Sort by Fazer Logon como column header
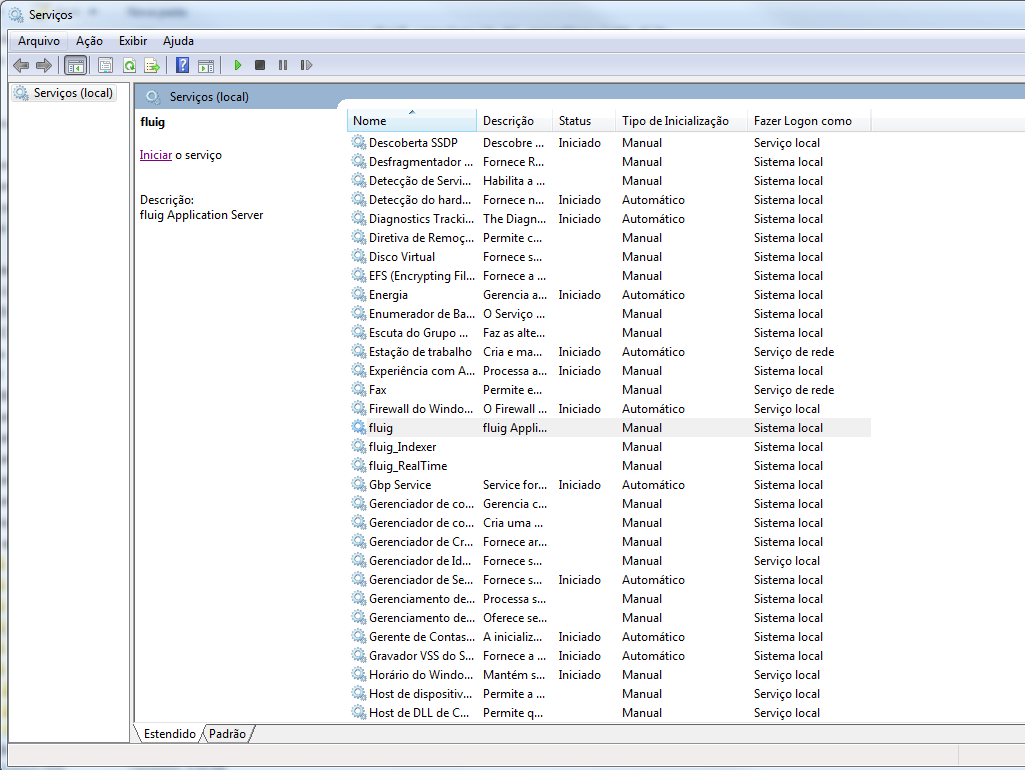The image size is (1025, 770). click(809, 120)
